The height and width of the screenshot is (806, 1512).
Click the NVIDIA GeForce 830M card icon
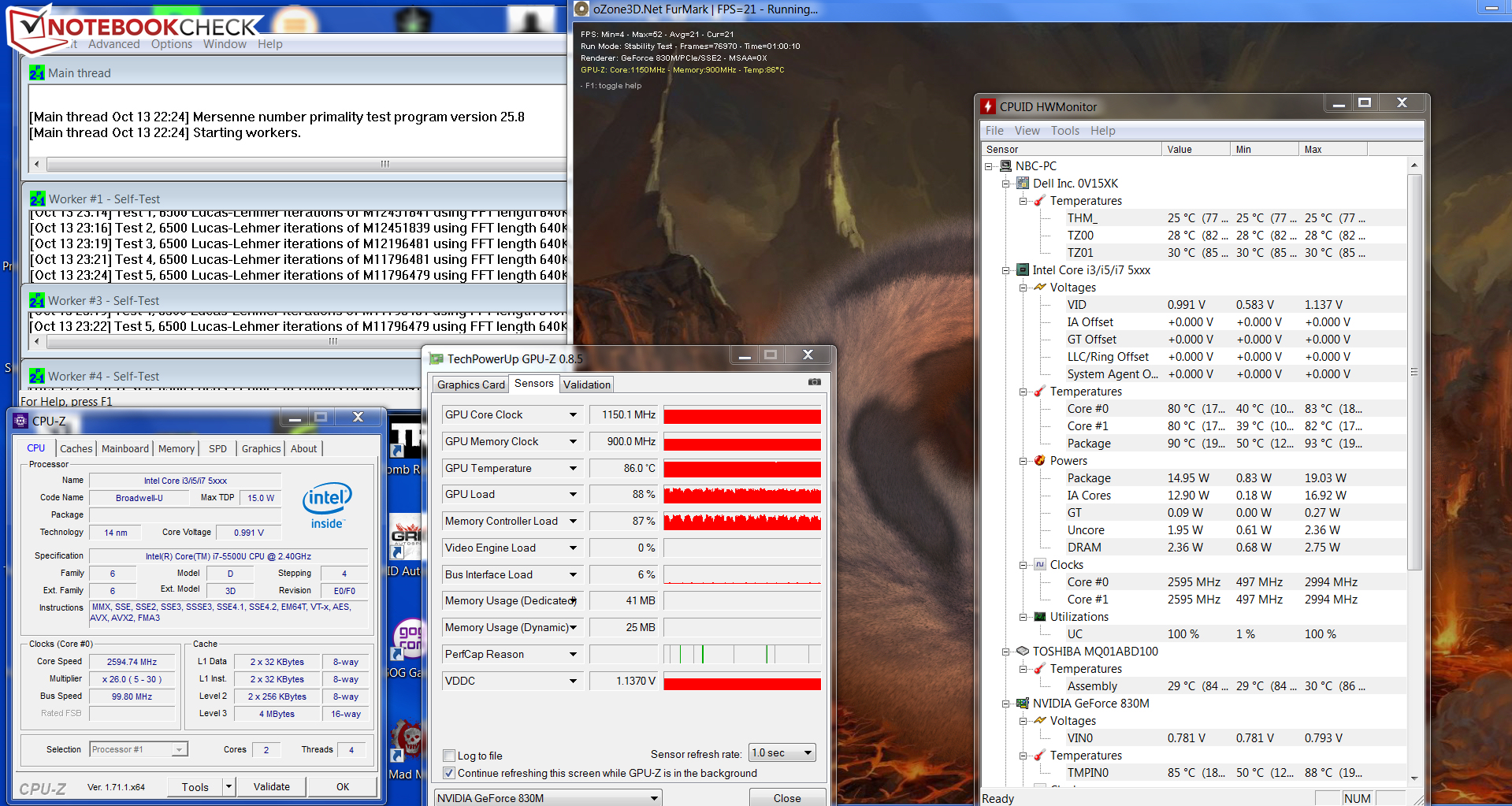click(1023, 703)
